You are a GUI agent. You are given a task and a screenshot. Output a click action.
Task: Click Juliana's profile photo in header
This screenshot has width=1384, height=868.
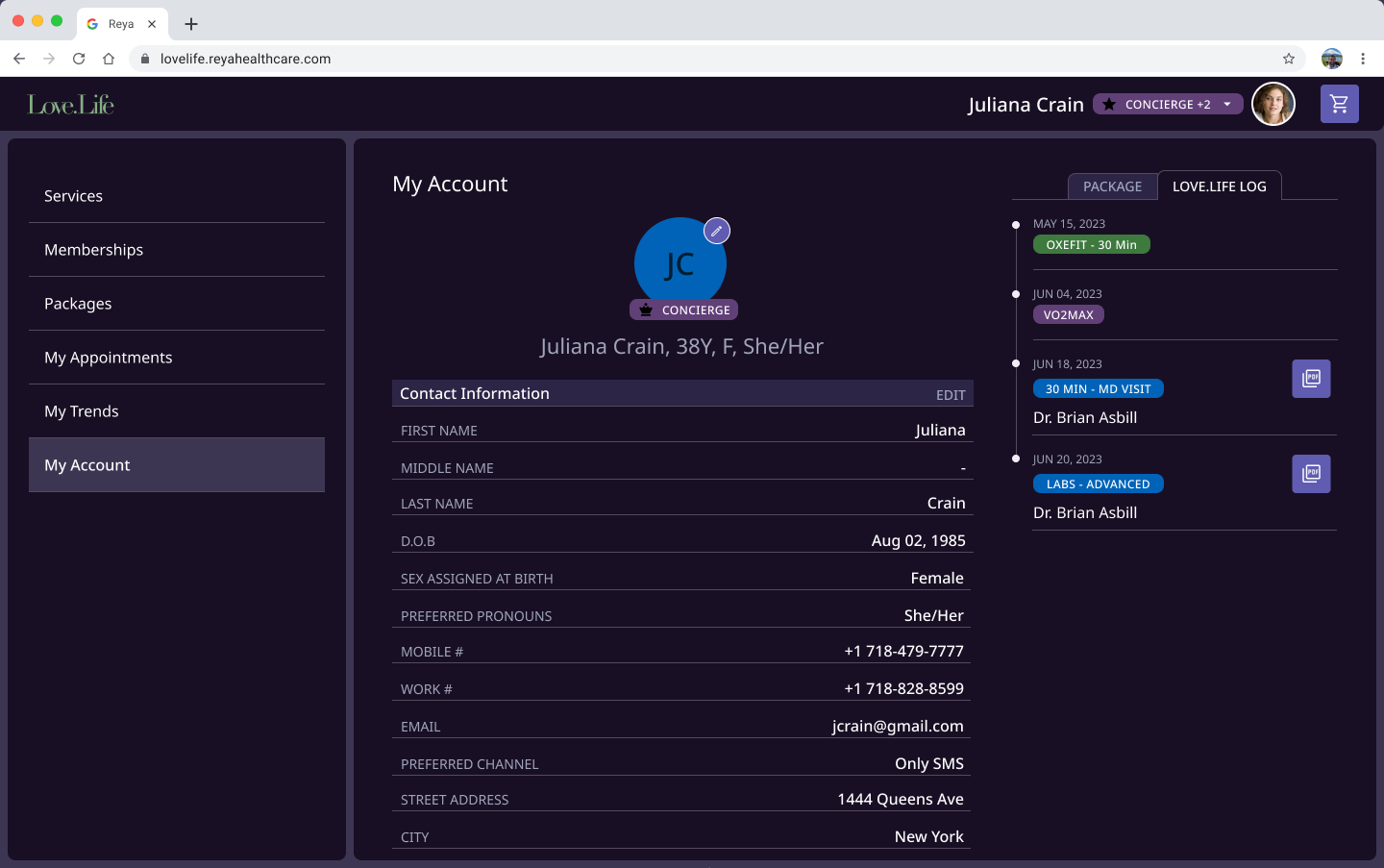1273,104
